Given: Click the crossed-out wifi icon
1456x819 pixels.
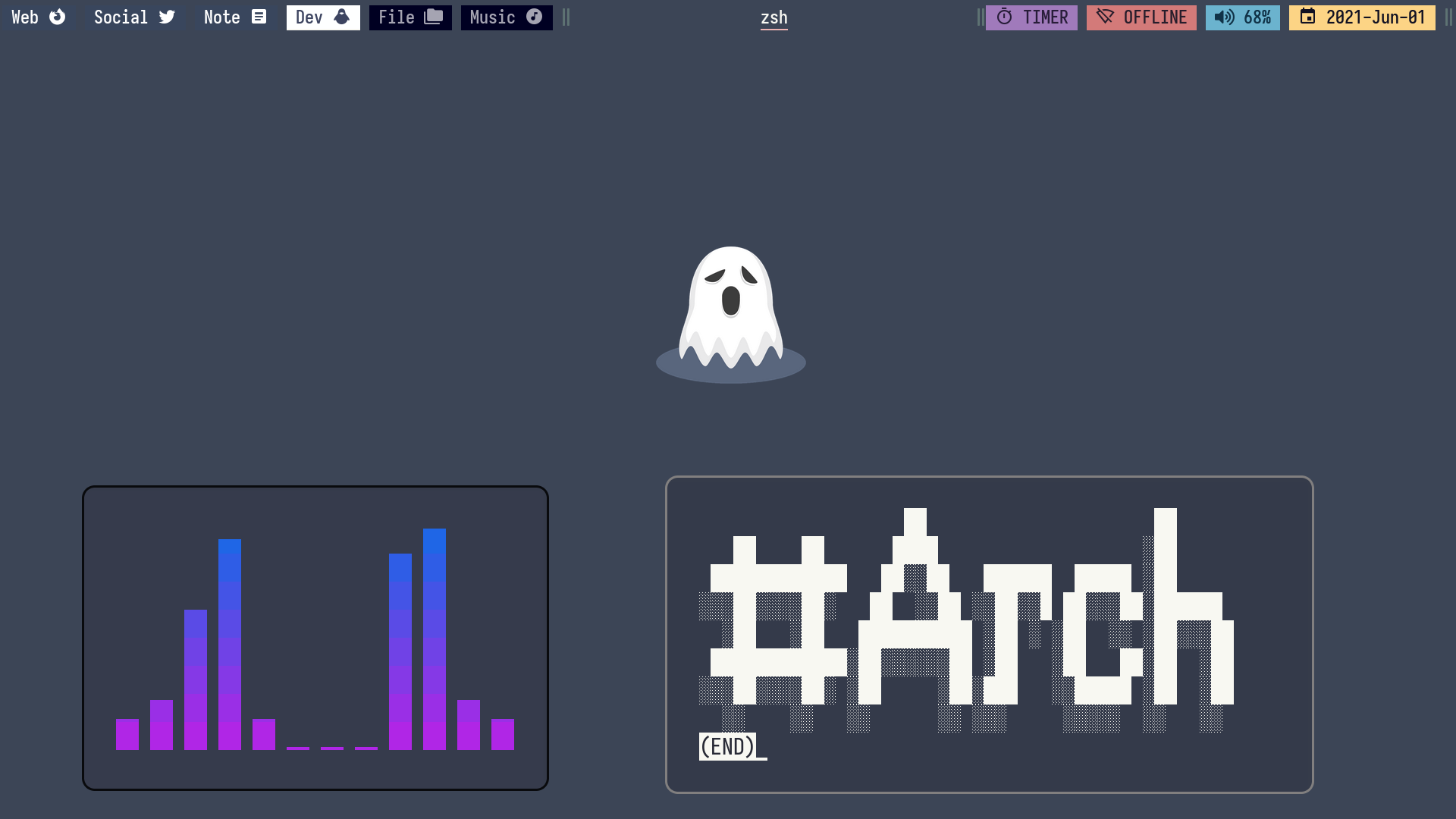Looking at the screenshot, I should (1105, 17).
